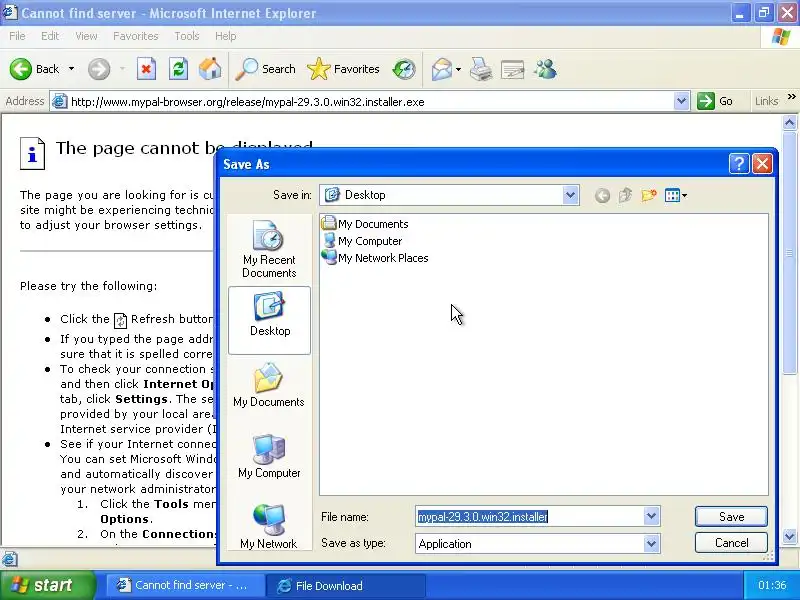Click the Mail envelope icon
The height and width of the screenshot is (600, 800).
(x=442, y=69)
